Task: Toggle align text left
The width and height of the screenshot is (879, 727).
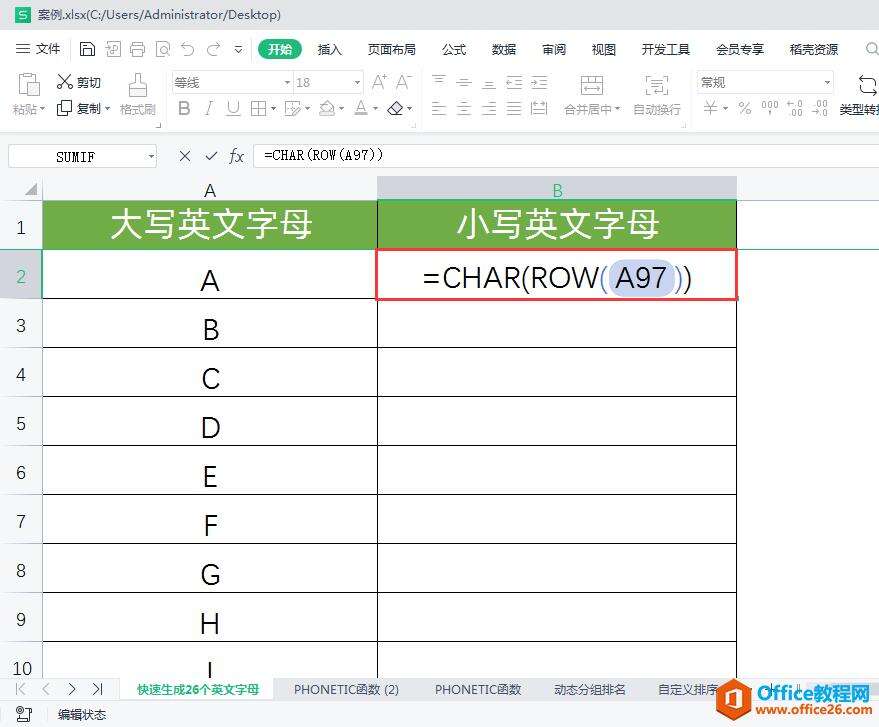Action: click(x=439, y=108)
